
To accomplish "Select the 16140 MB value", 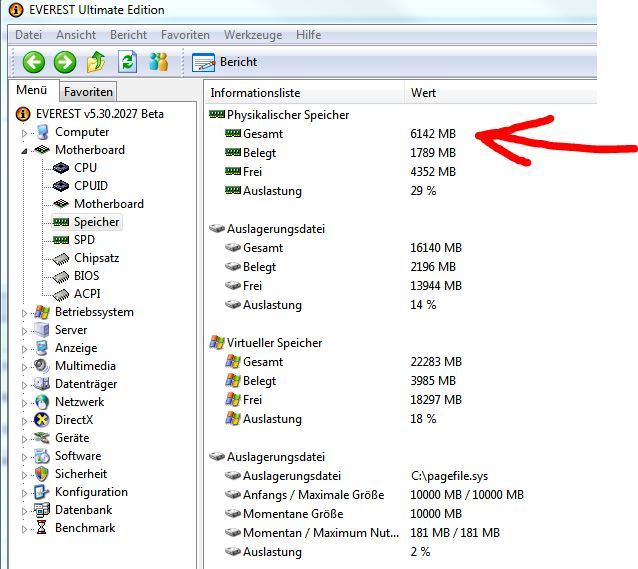I will click(436, 248).
